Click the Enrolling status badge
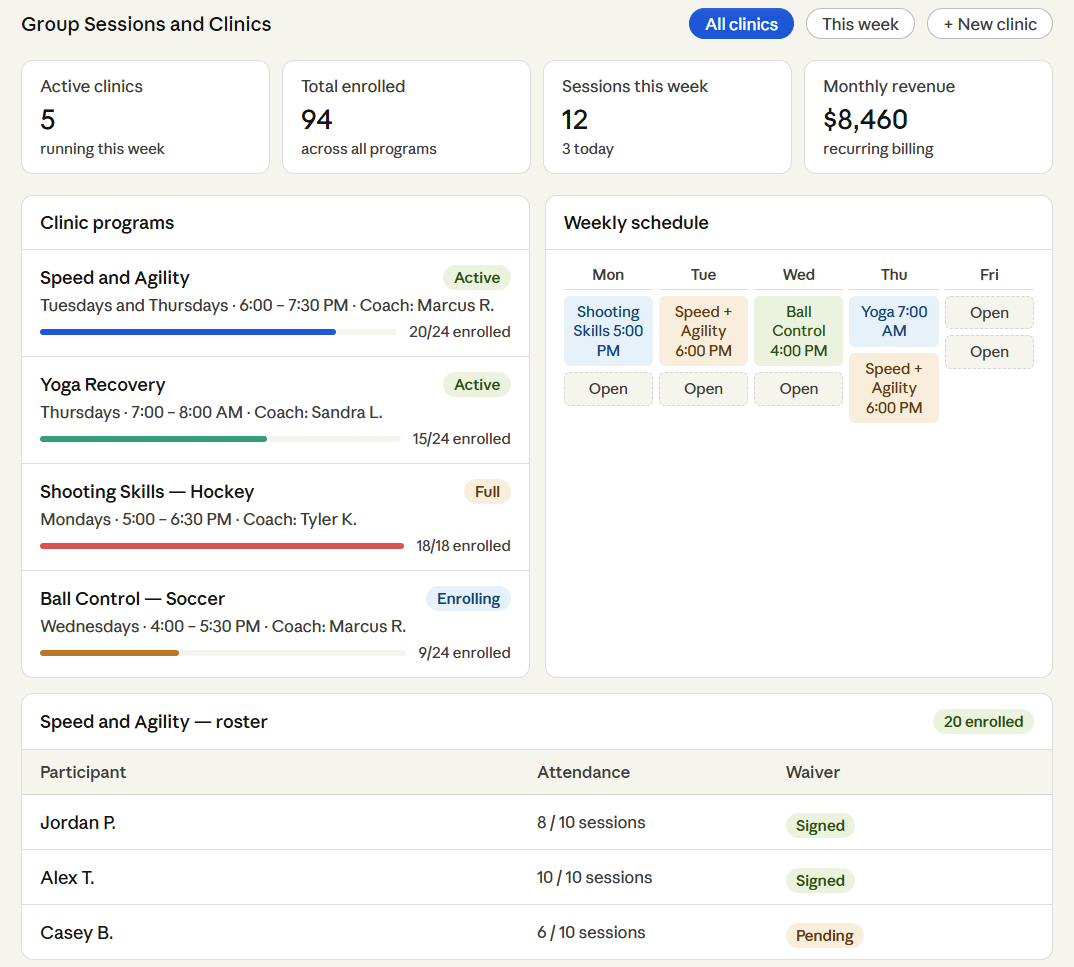Viewport: 1074px width, 967px height. (x=468, y=599)
